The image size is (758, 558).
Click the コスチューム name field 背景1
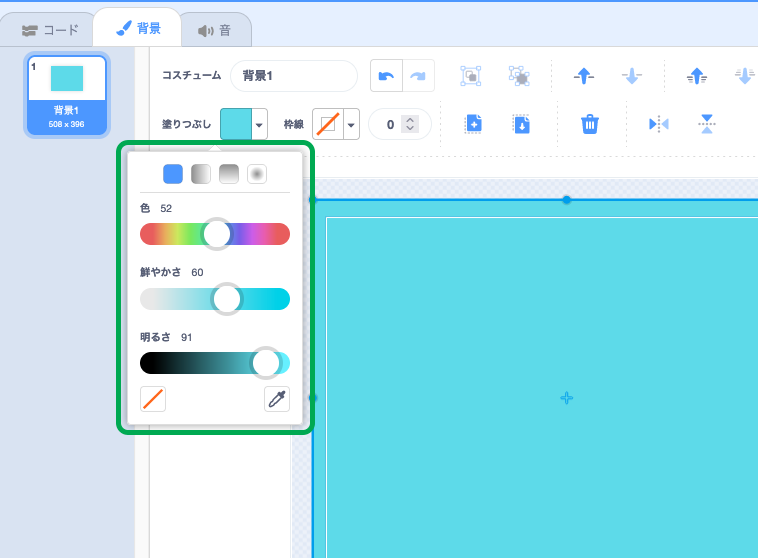point(294,76)
